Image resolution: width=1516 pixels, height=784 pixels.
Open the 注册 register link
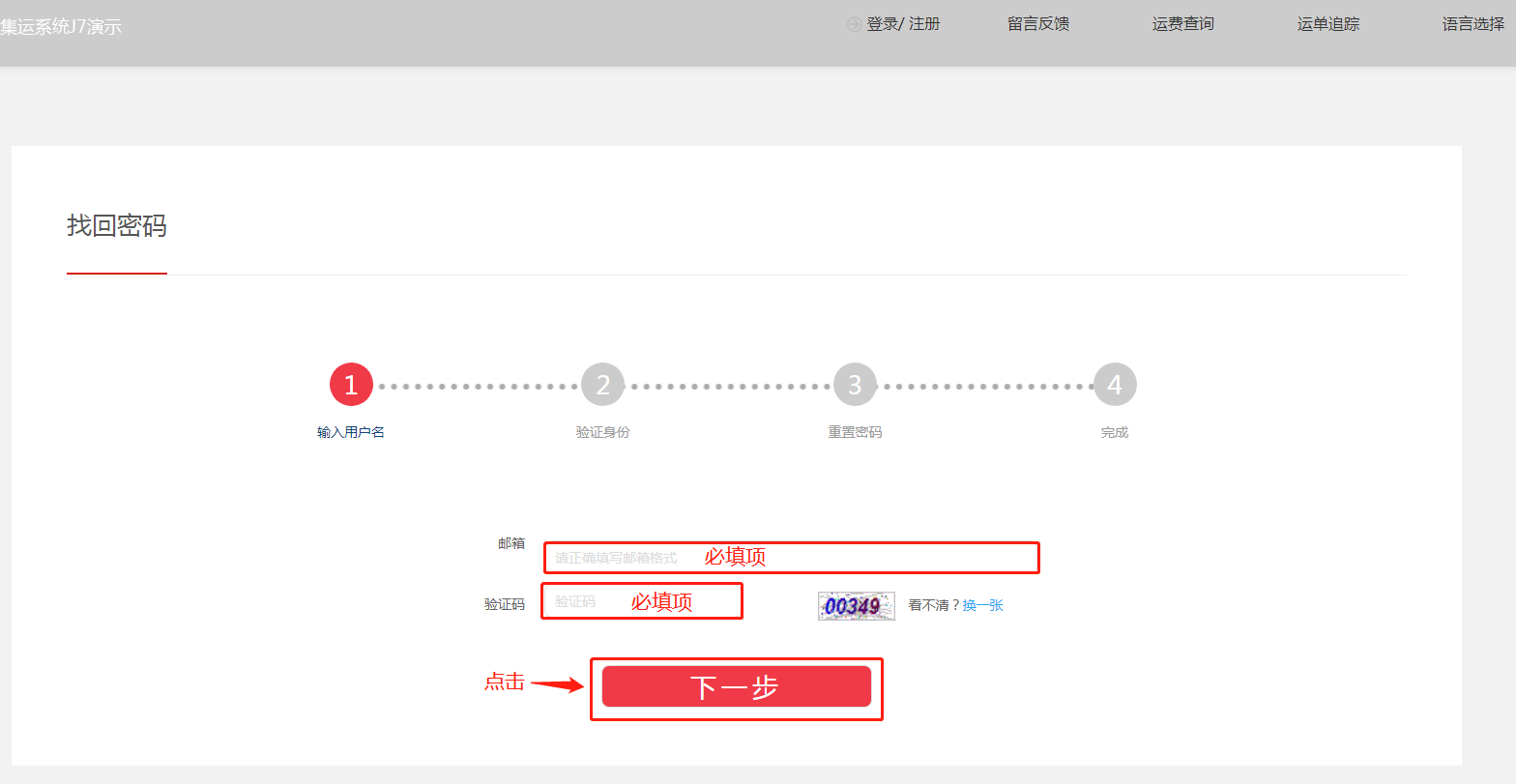(x=924, y=24)
